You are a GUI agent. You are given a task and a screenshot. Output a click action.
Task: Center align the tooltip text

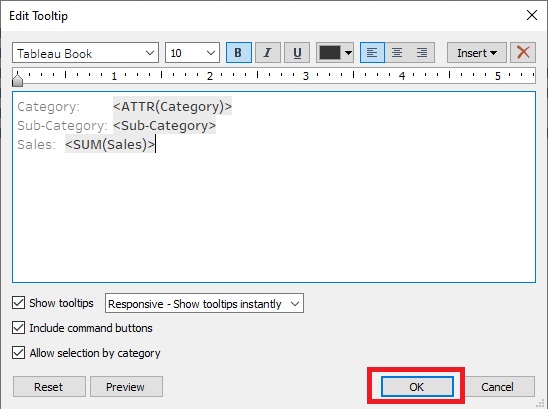coord(397,53)
